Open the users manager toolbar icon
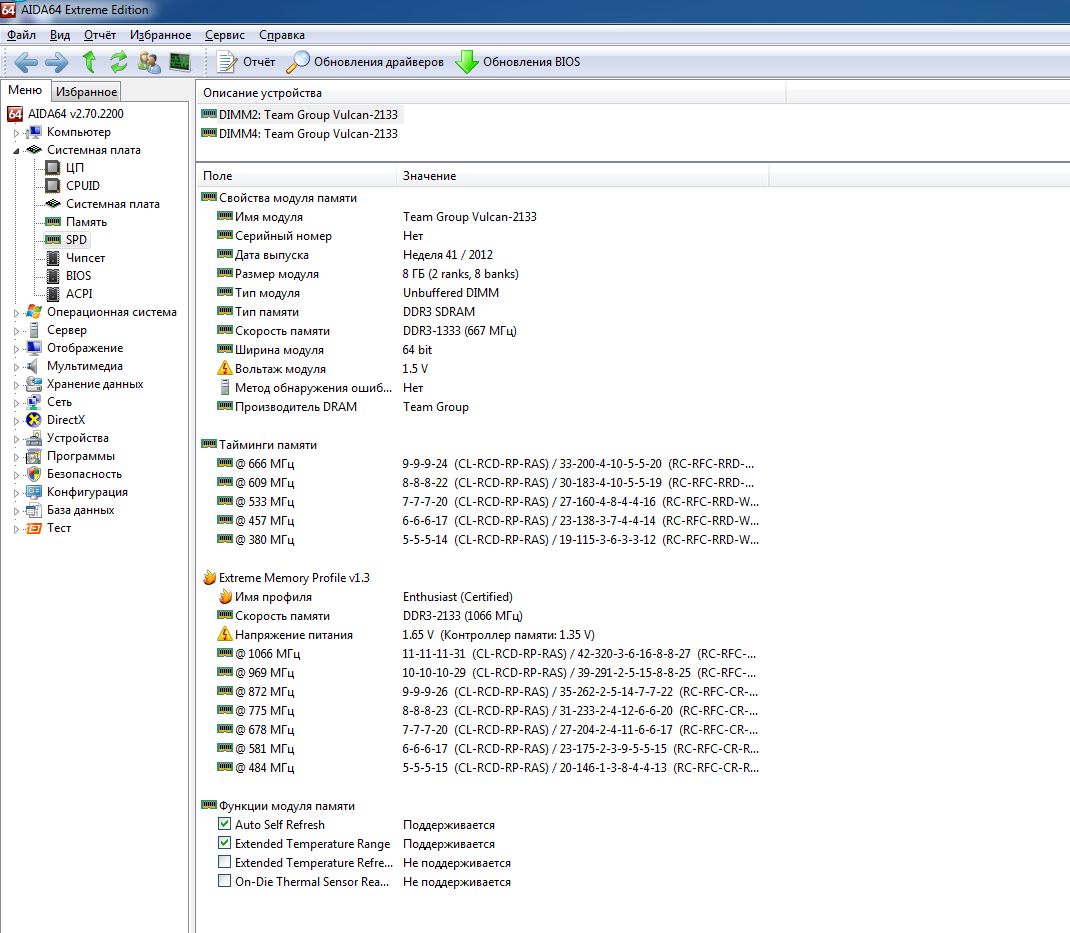This screenshot has height=933, width=1070. (149, 62)
